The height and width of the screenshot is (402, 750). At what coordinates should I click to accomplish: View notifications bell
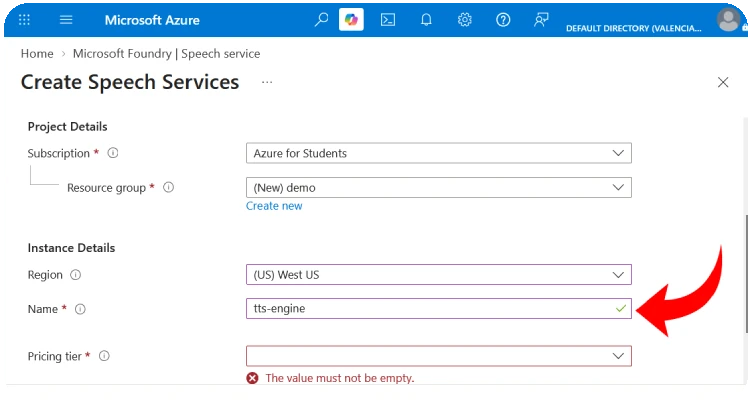426,20
